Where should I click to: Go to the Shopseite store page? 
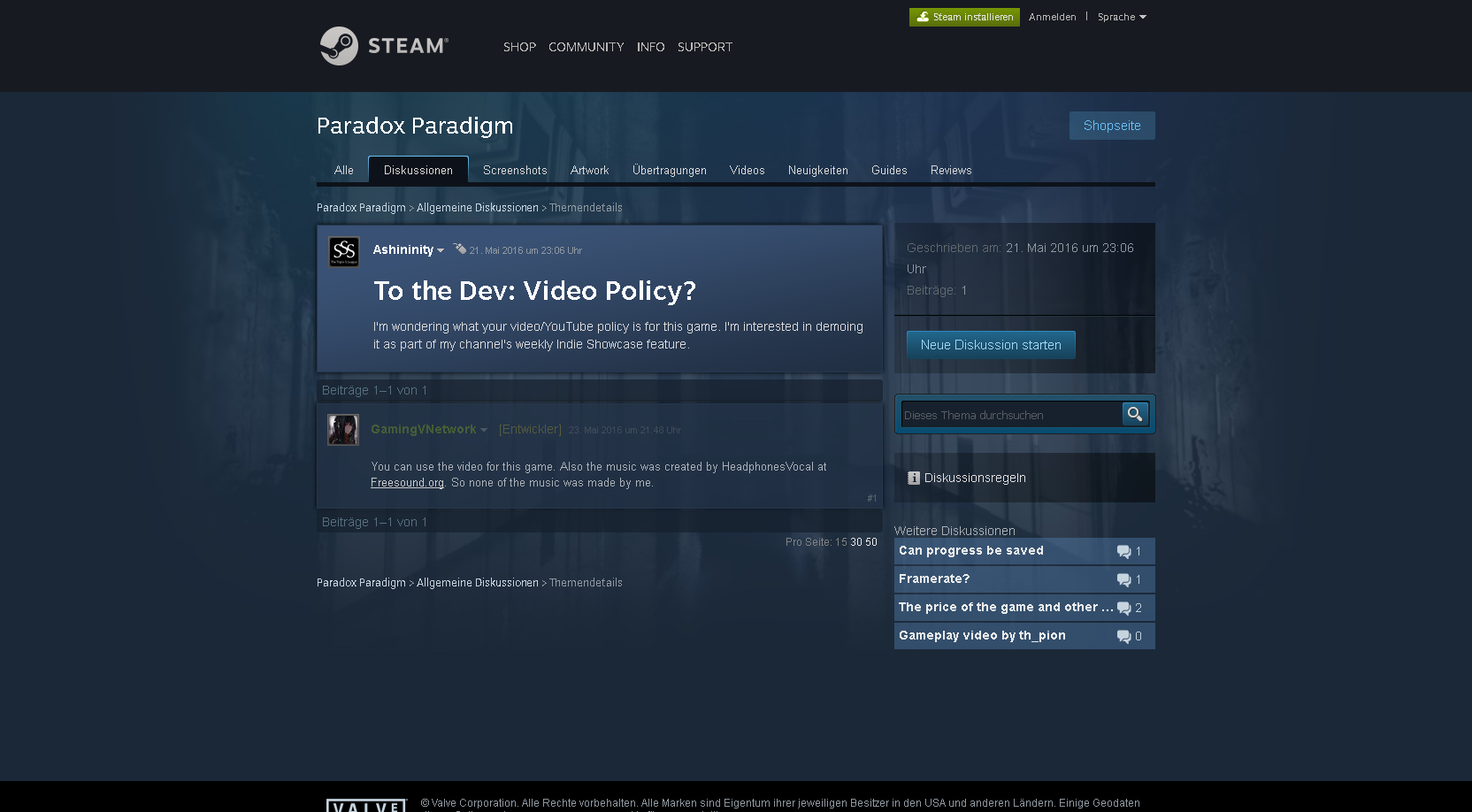tap(1111, 126)
